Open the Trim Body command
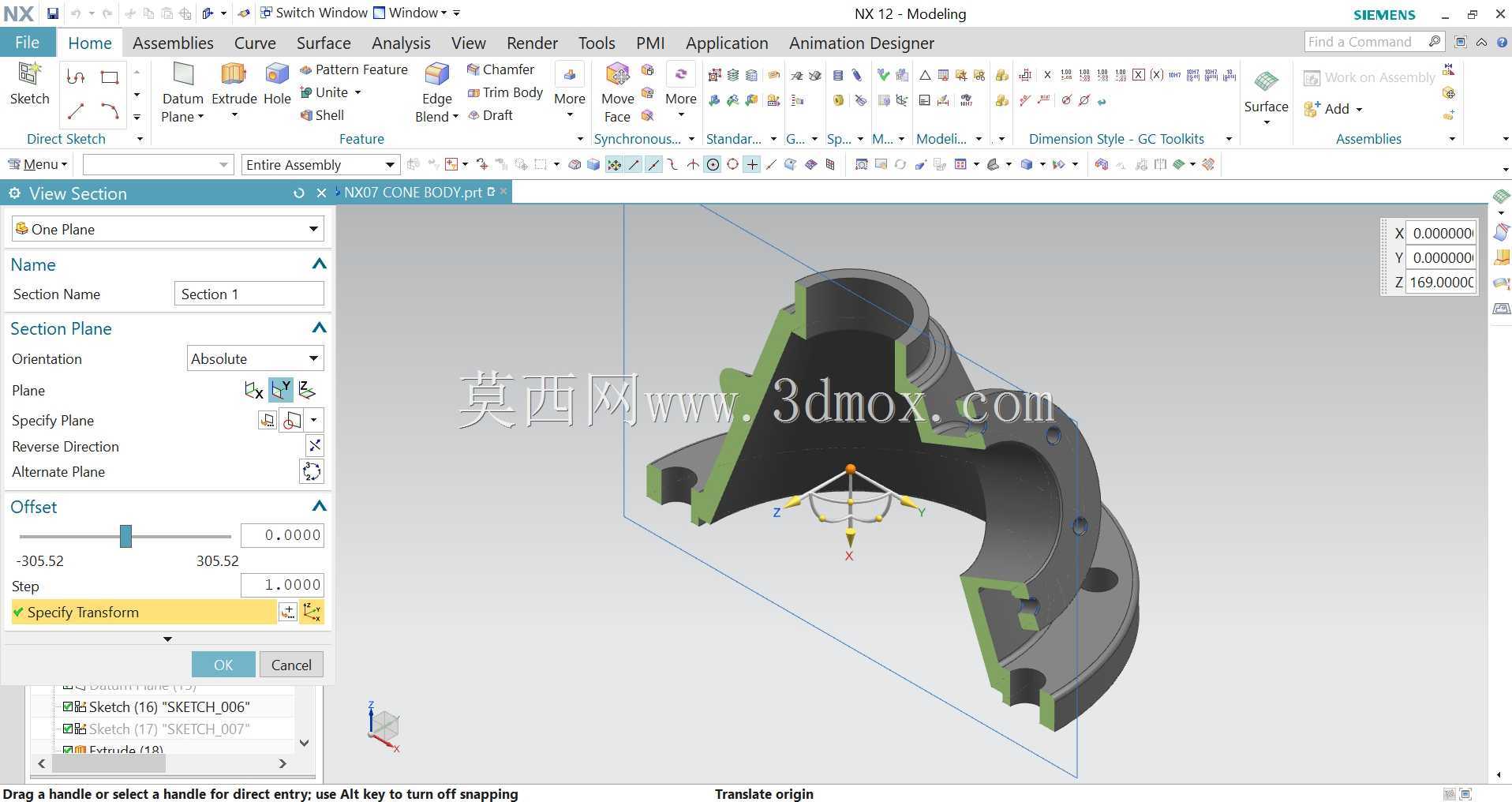Image resolution: width=1512 pixels, height=802 pixels. [505, 92]
